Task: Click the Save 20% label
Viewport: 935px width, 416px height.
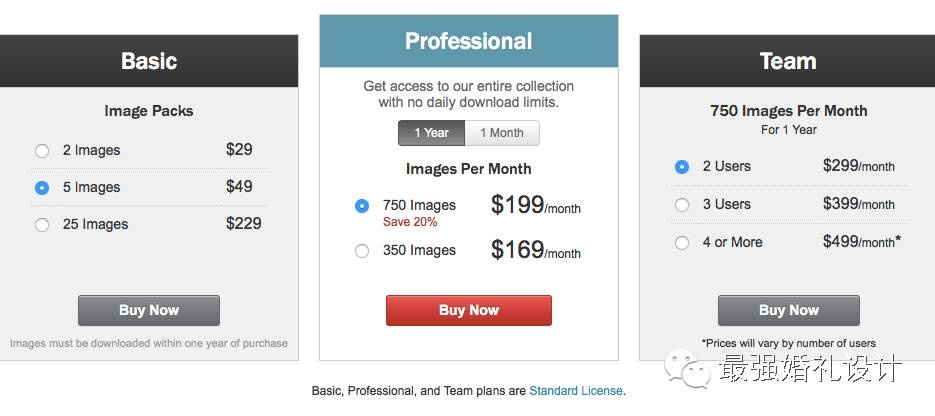Action: [410, 222]
